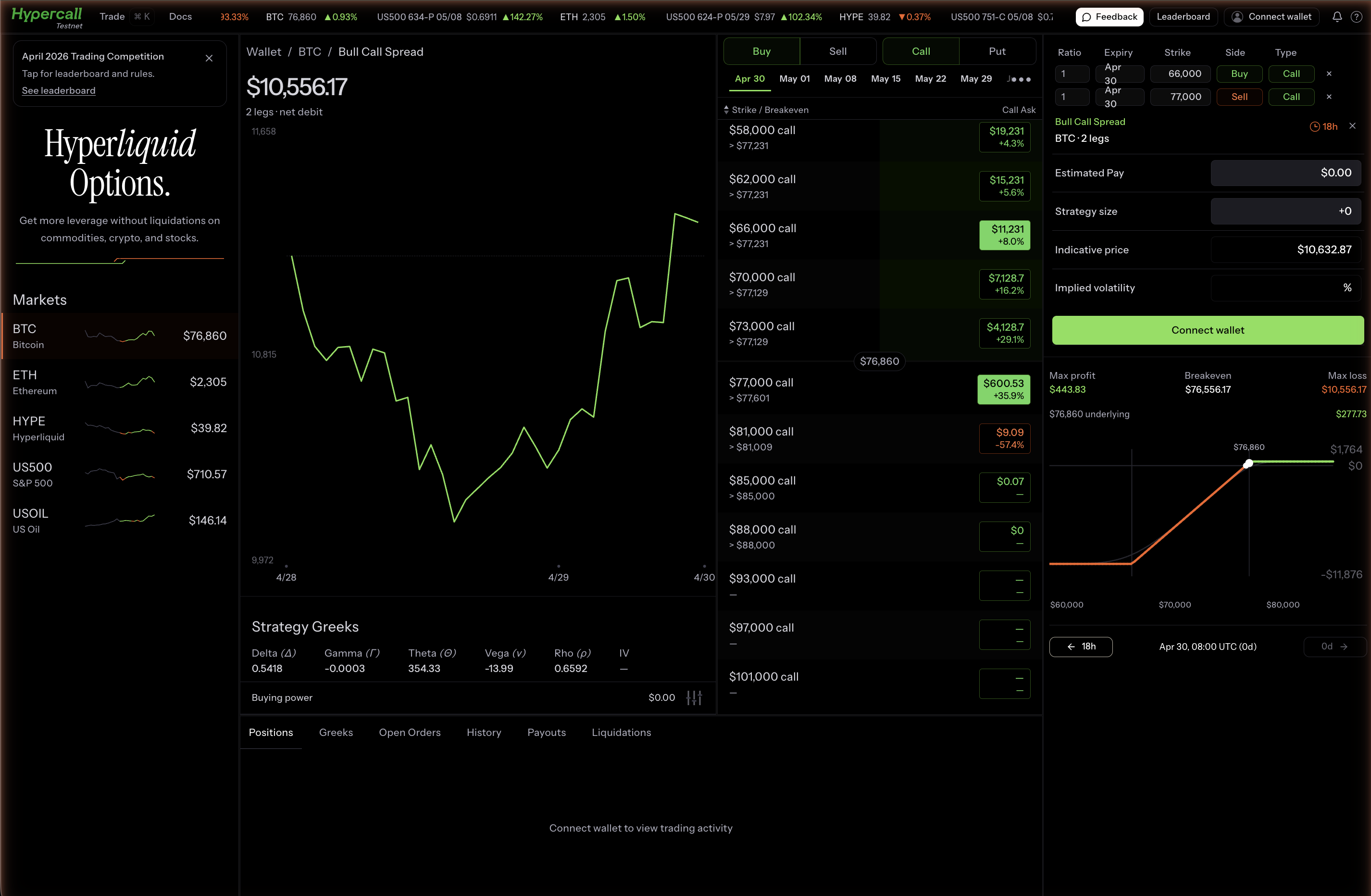Switch the option chain to Put

(997, 50)
